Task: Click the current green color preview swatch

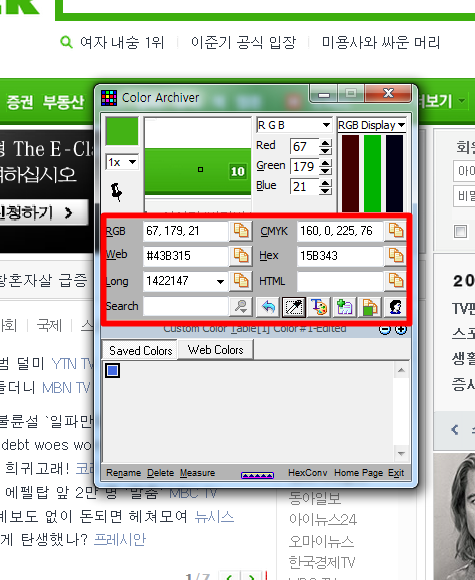Action: click(122, 131)
